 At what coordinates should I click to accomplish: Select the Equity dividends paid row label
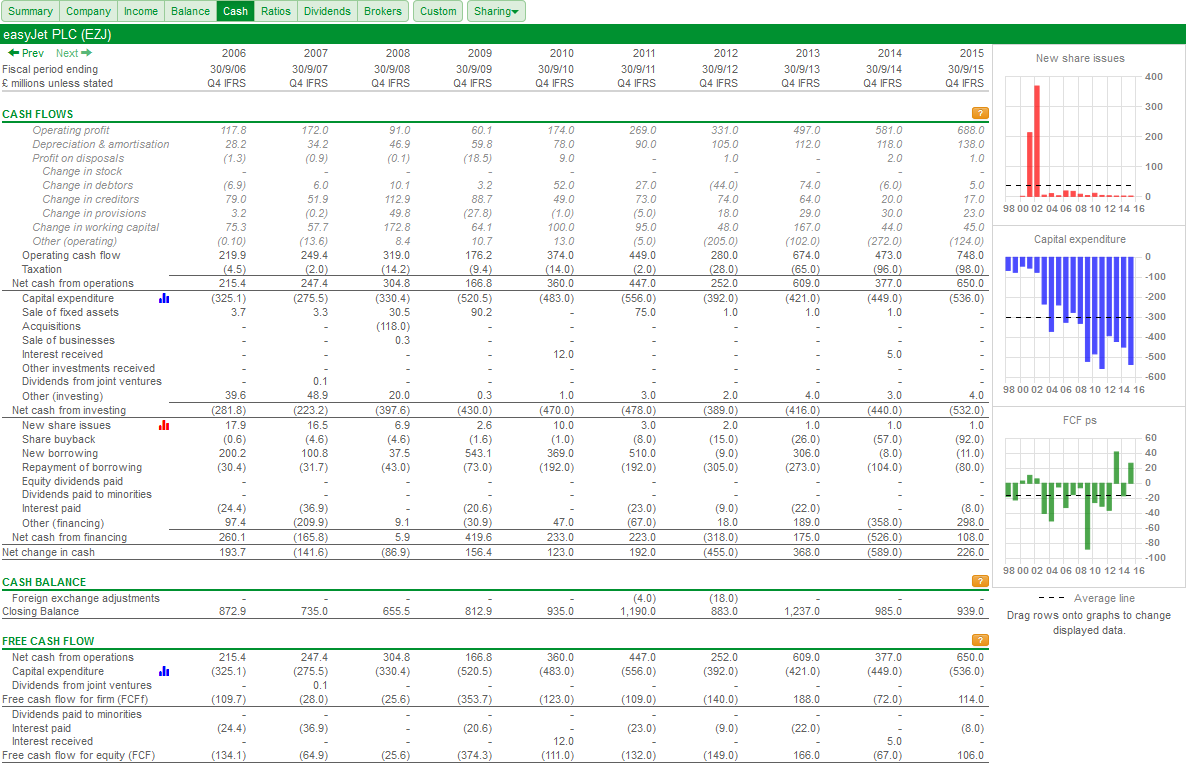(73, 481)
